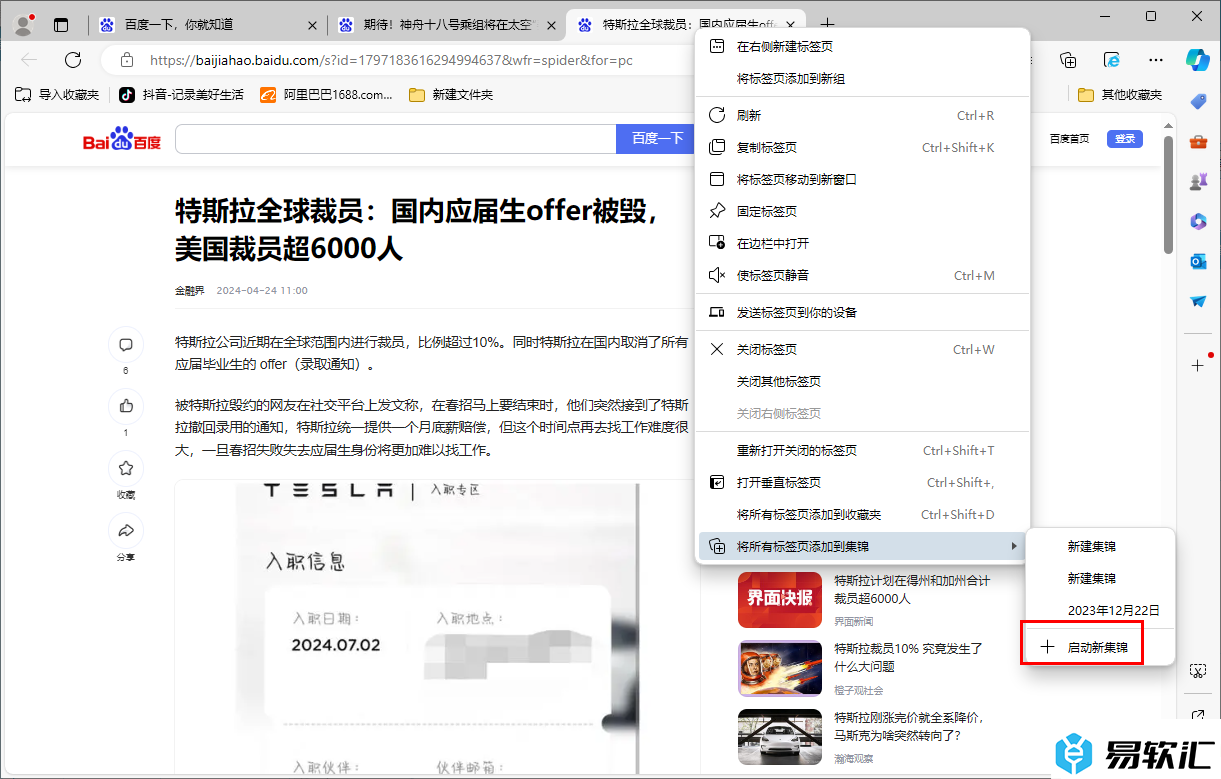Image resolution: width=1221 pixels, height=779 pixels.
Task: Select 打开垂直标签页 menu item
Action: point(862,482)
